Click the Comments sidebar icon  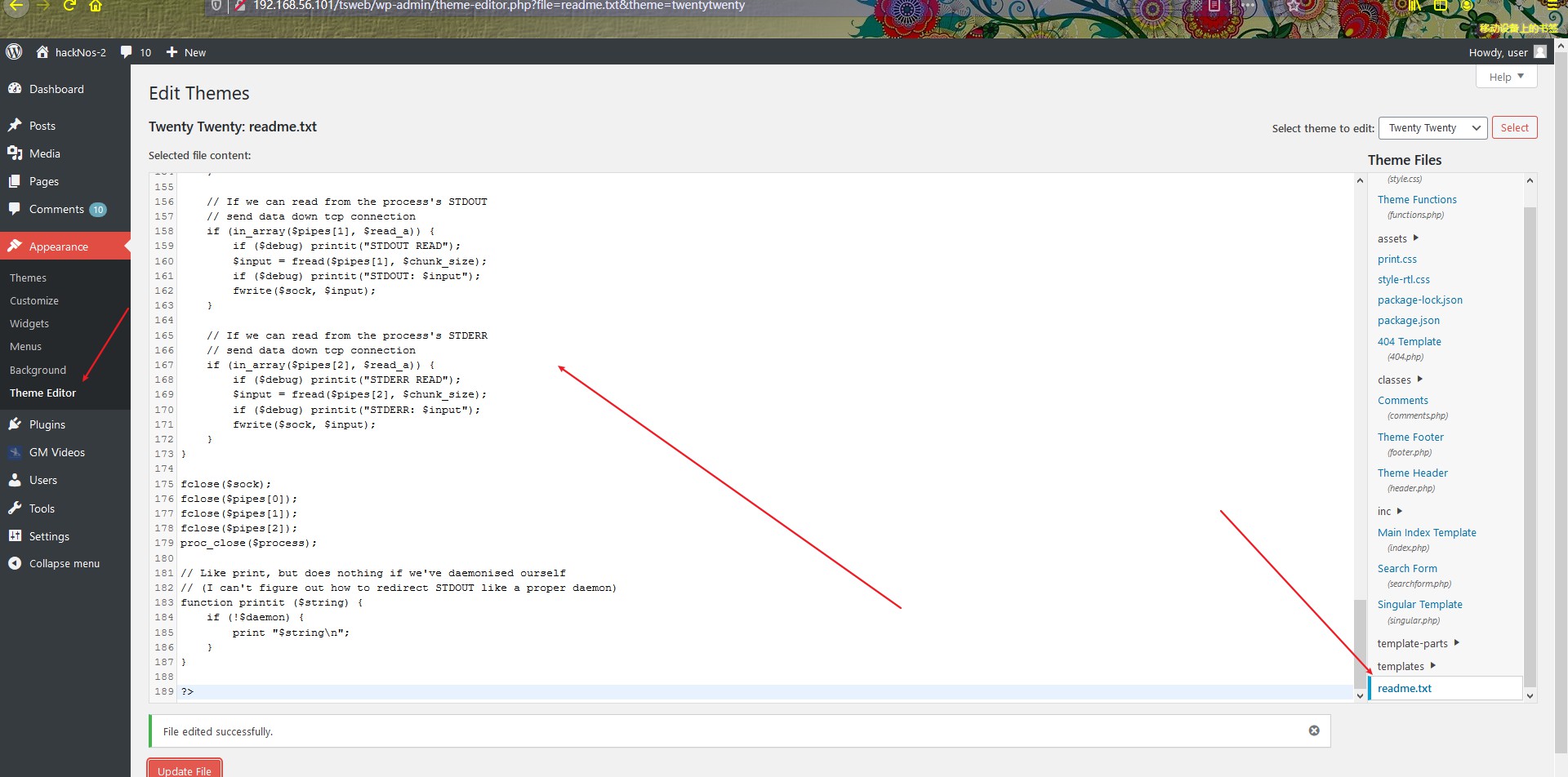tap(15, 209)
